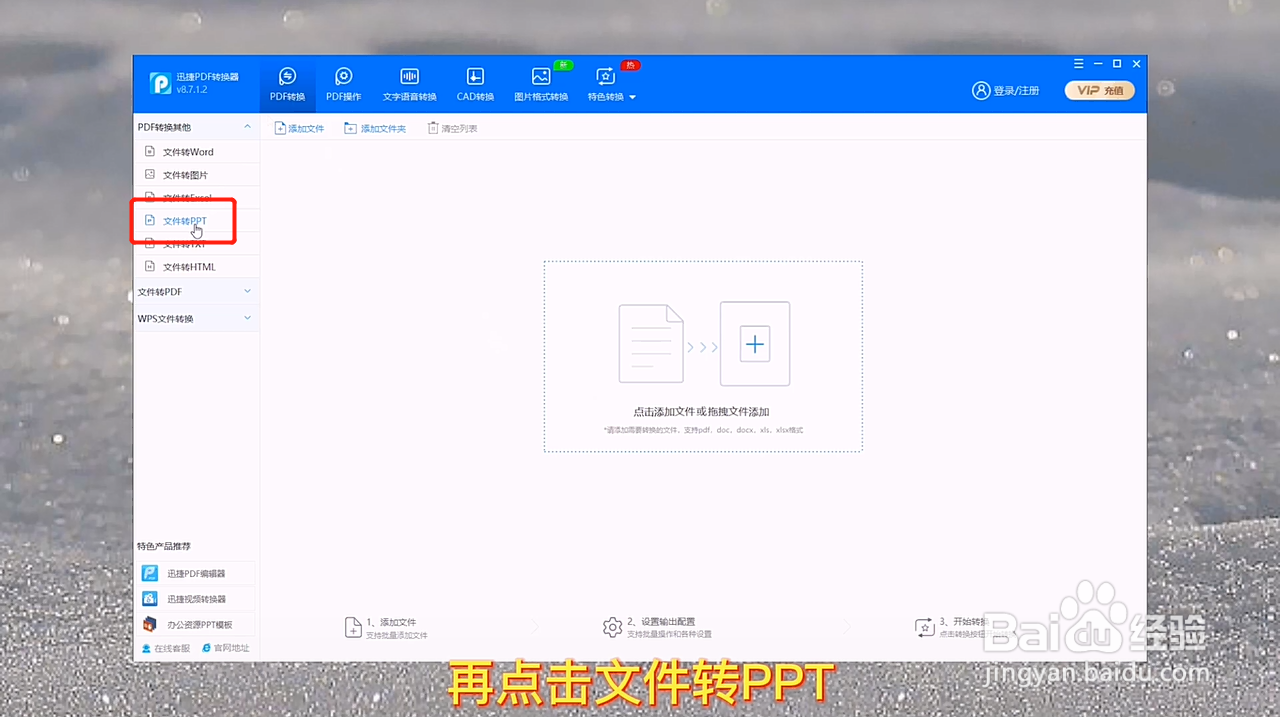The image size is (1280, 717).
Task: Click the 添加文件 toolbar button
Action: click(x=299, y=128)
